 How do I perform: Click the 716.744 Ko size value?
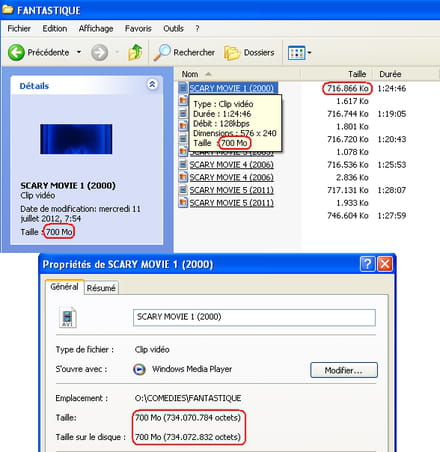(347, 114)
